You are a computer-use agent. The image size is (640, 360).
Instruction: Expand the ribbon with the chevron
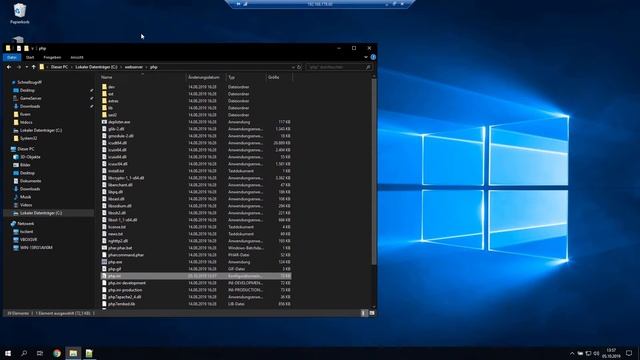pos(366,58)
